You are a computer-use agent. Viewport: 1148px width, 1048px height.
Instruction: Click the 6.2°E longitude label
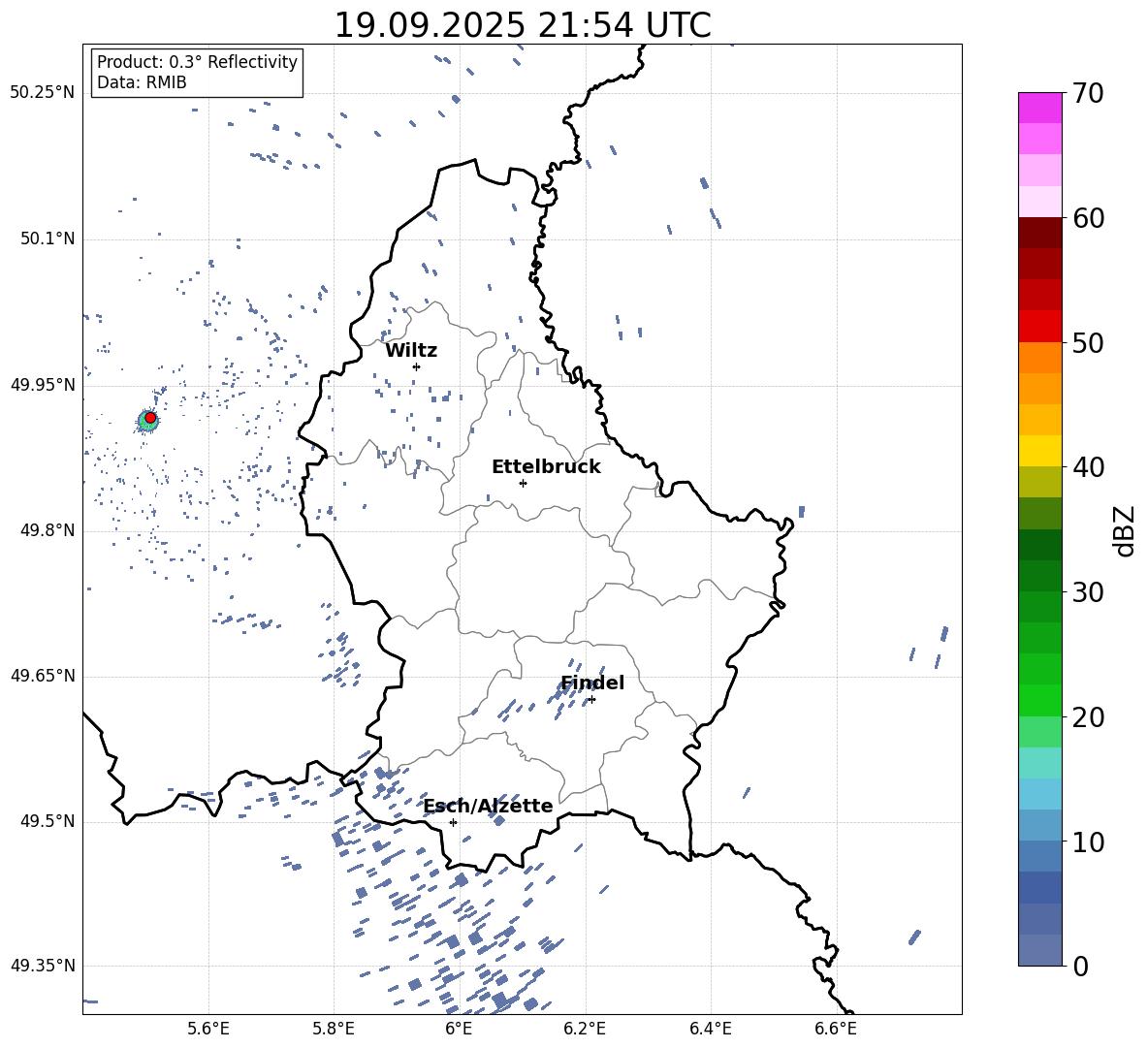pos(585,1029)
